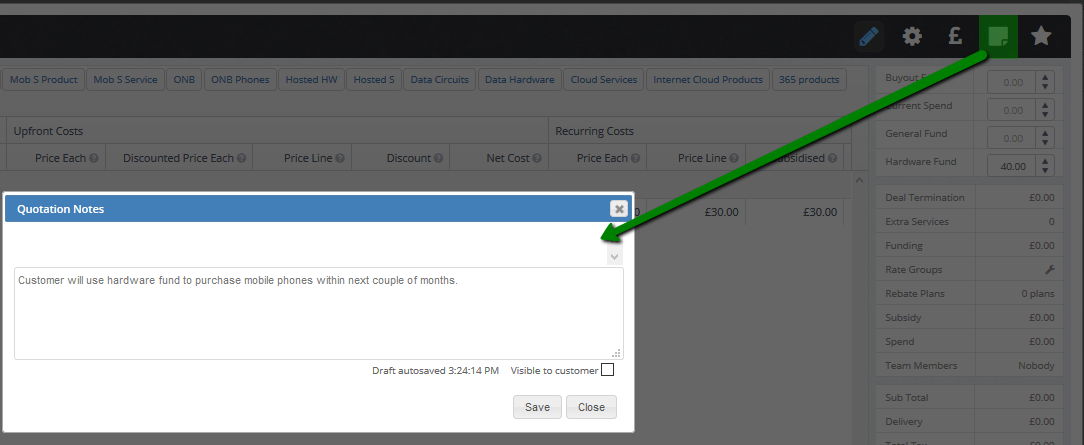Show help icon next to Net Cost
1084x445 pixels.
pos(537,158)
